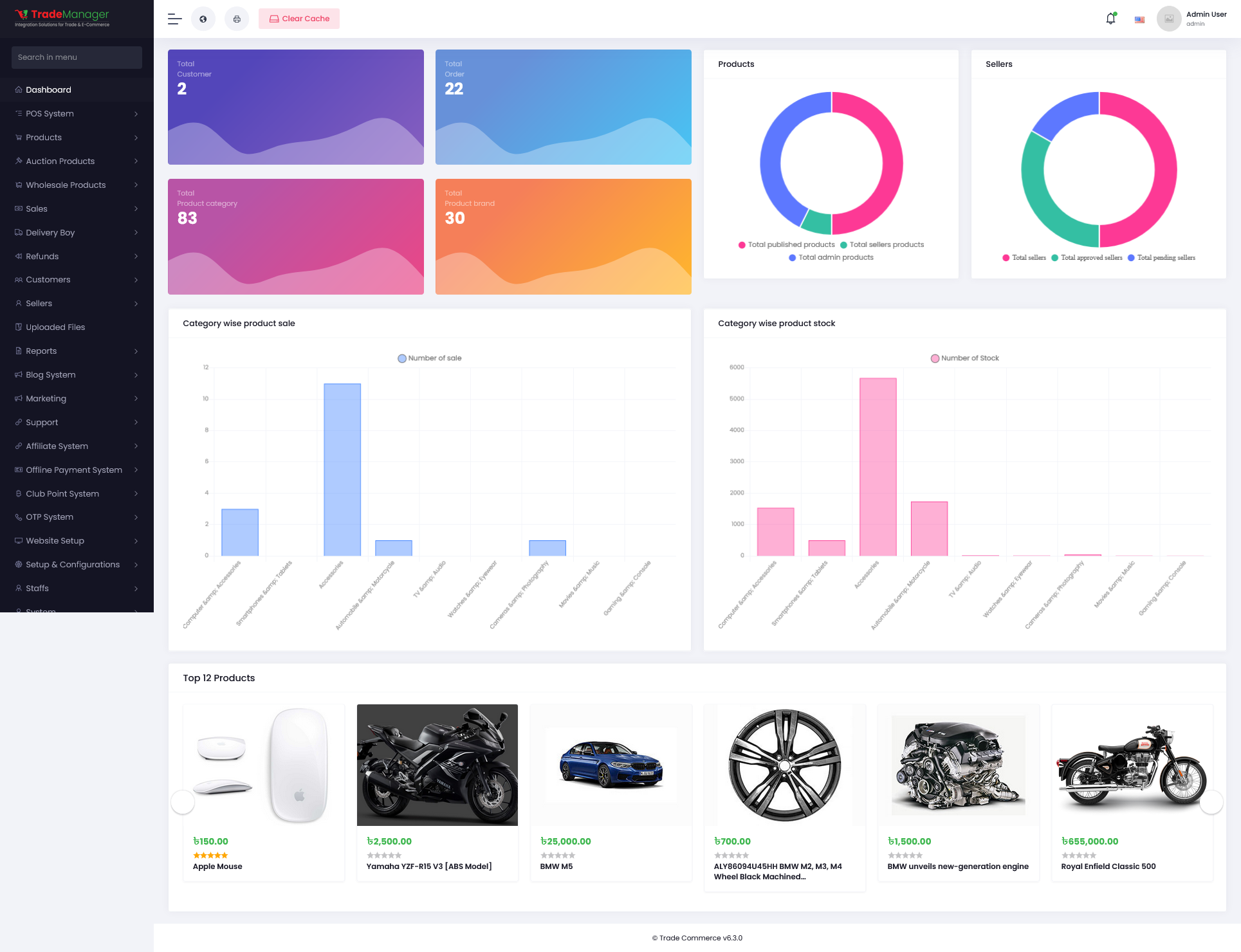Expand the Affiliate System chevron

(136, 446)
